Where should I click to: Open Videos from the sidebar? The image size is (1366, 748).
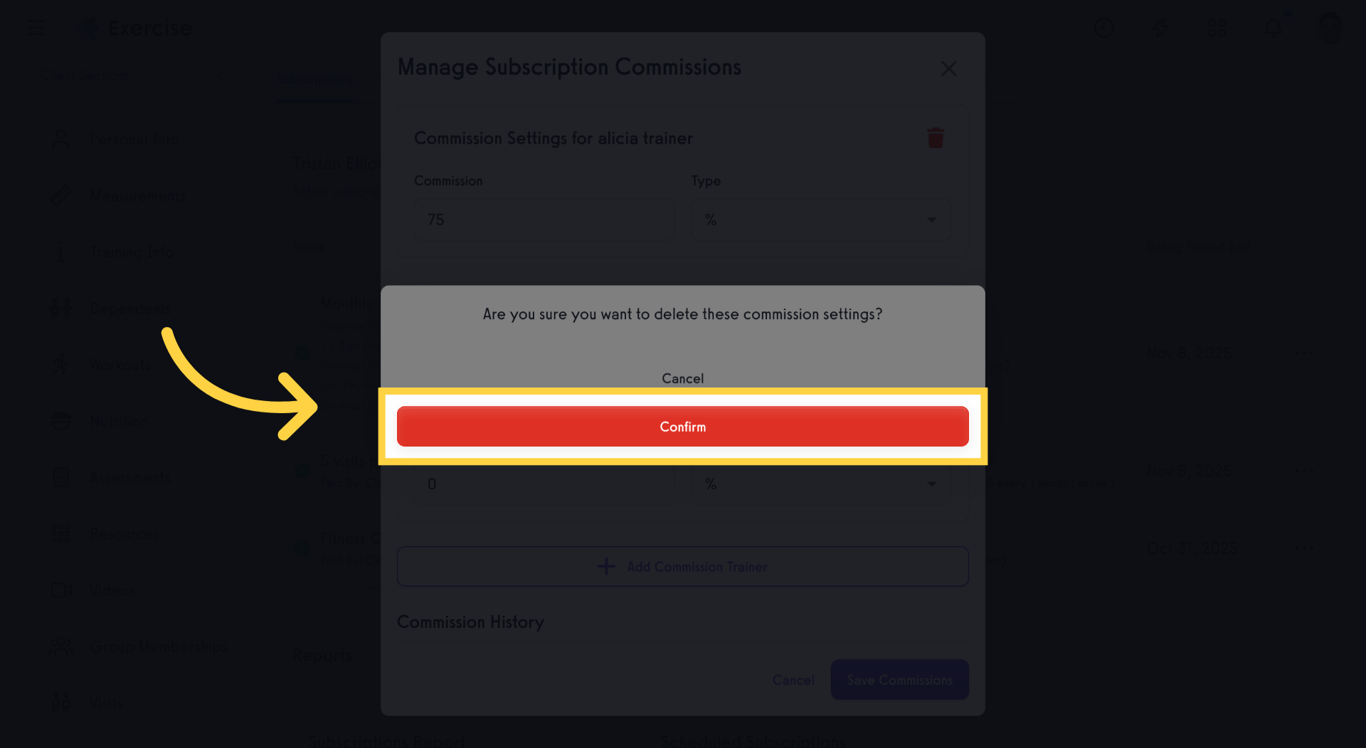(112, 591)
